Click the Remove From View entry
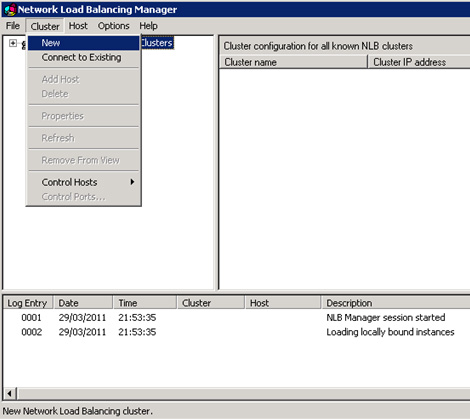 [x=83, y=160]
